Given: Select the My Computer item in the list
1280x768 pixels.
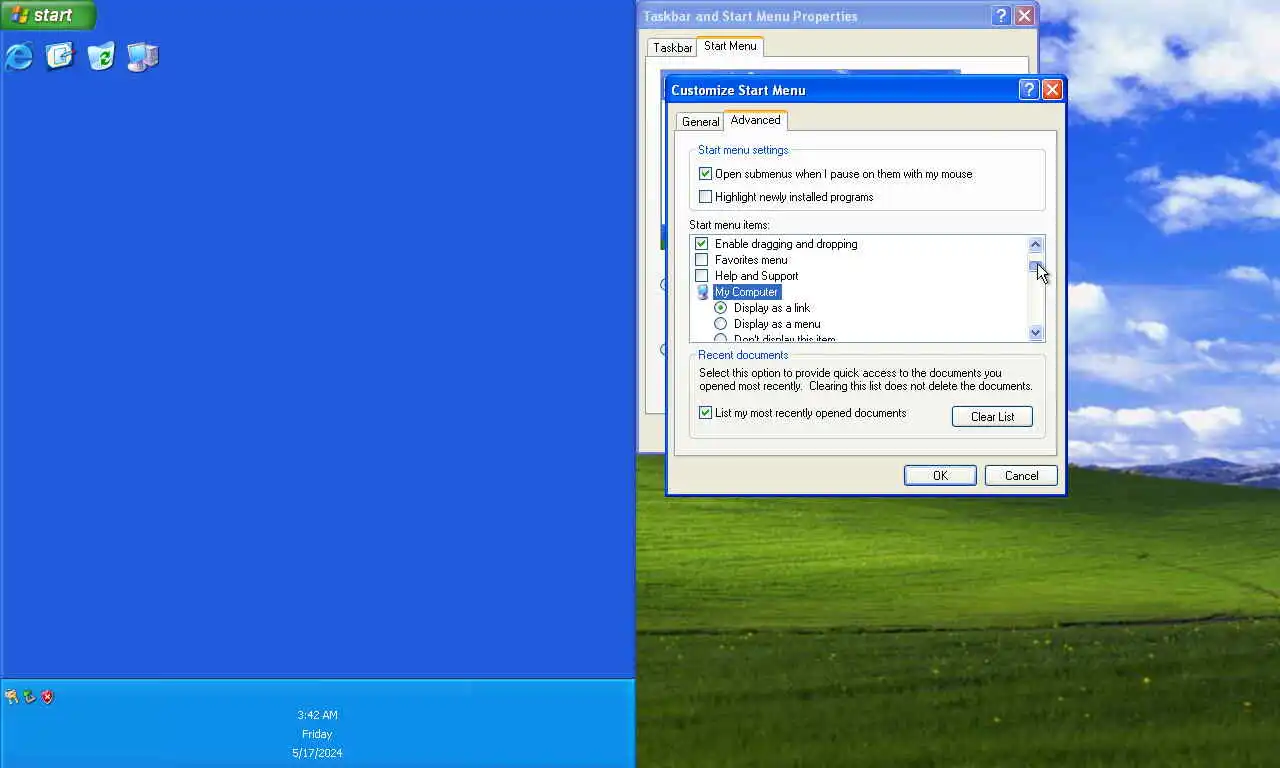Looking at the screenshot, I should pyautogui.click(x=746, y=291).
